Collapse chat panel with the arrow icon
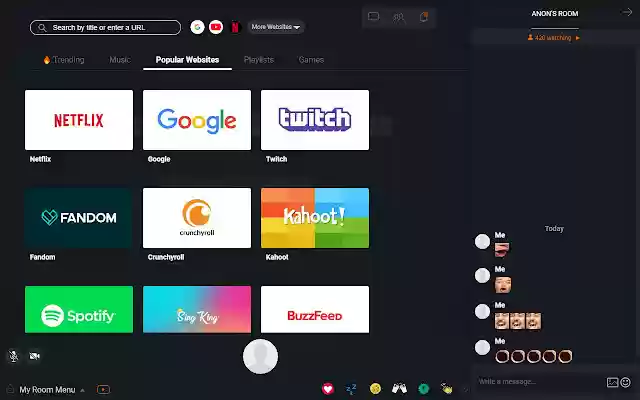Viewport: 640px width, 400px height. click(627, 12)
